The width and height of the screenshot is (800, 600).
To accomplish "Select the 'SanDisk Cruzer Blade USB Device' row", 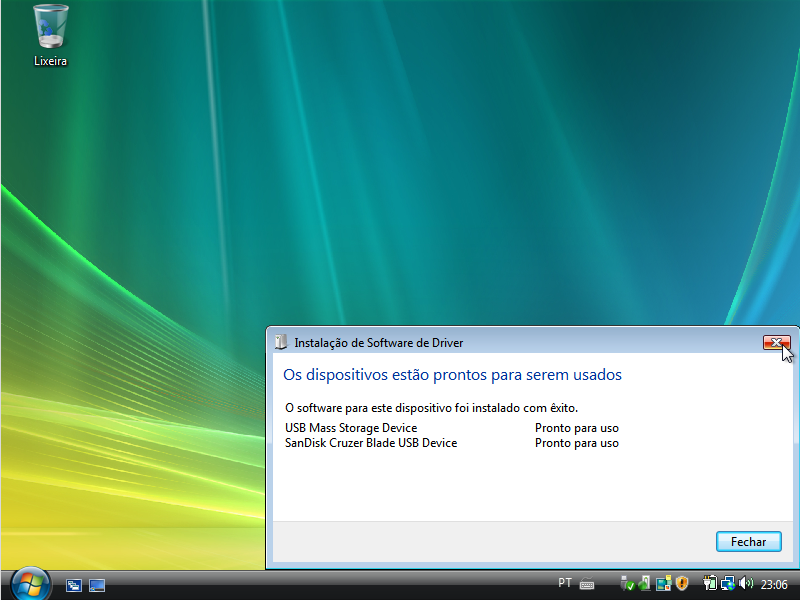I will tap(371, 443).
